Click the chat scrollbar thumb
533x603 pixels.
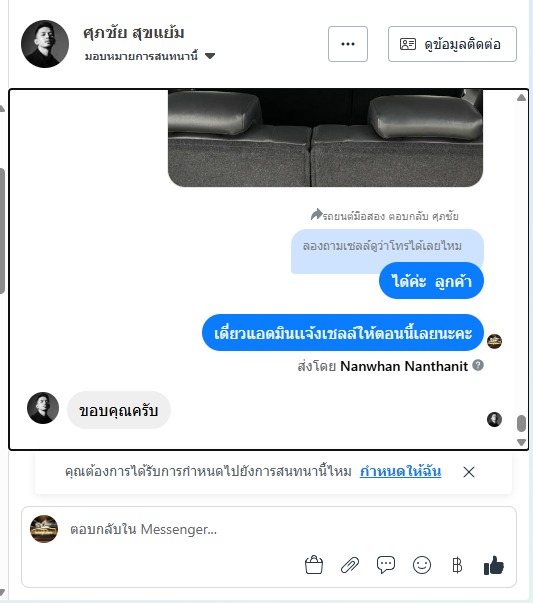tap(521, 423)
